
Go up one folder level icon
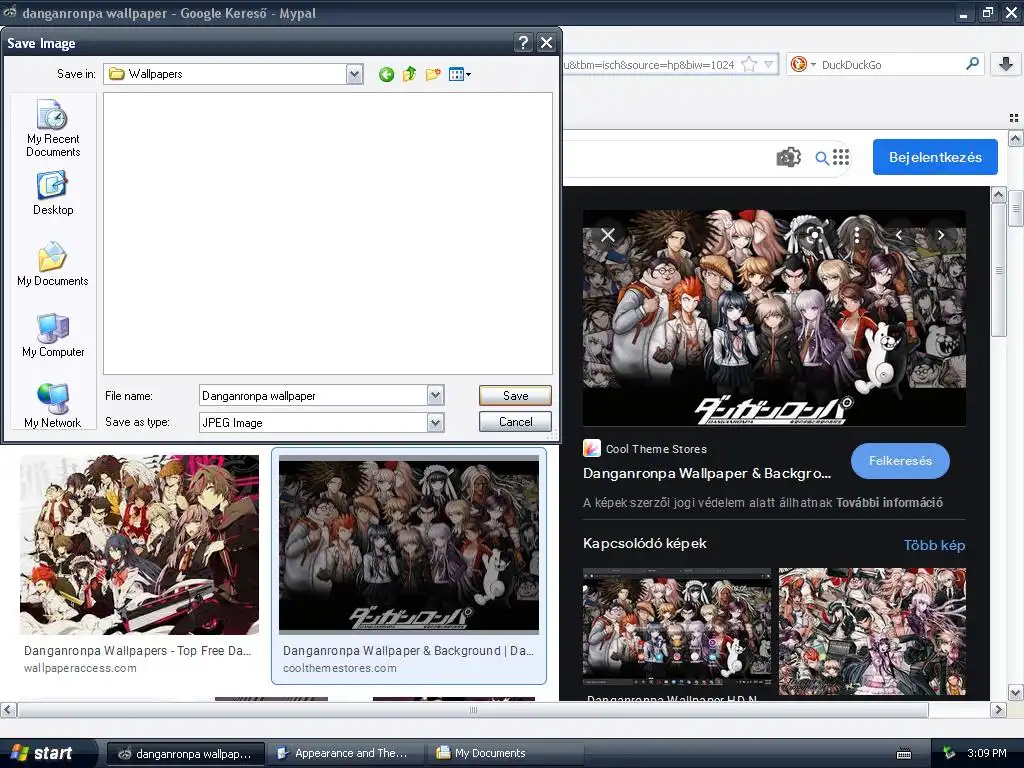[x=409, y=74]
